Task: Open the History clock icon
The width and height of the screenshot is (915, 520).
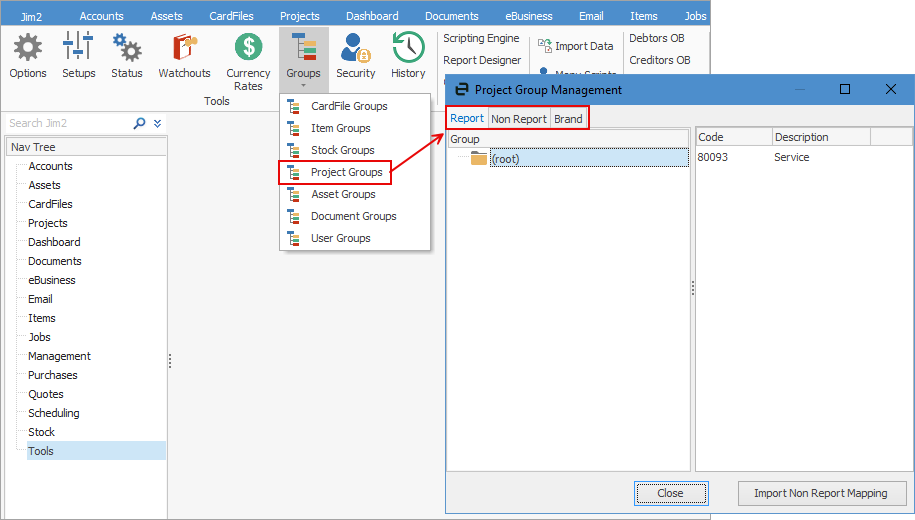Action: [408, 47]
